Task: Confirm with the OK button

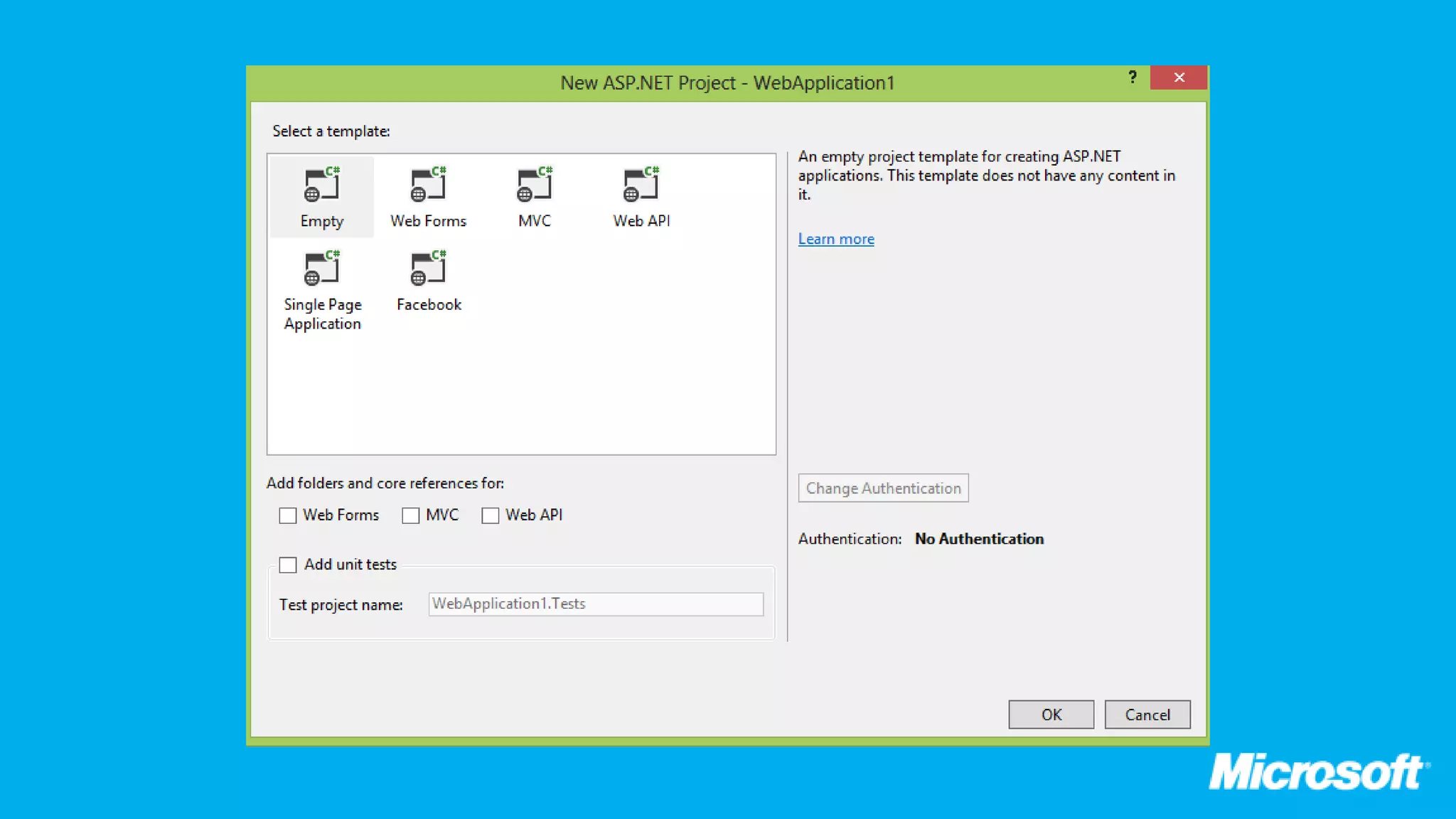Action: pos(1051,714)
